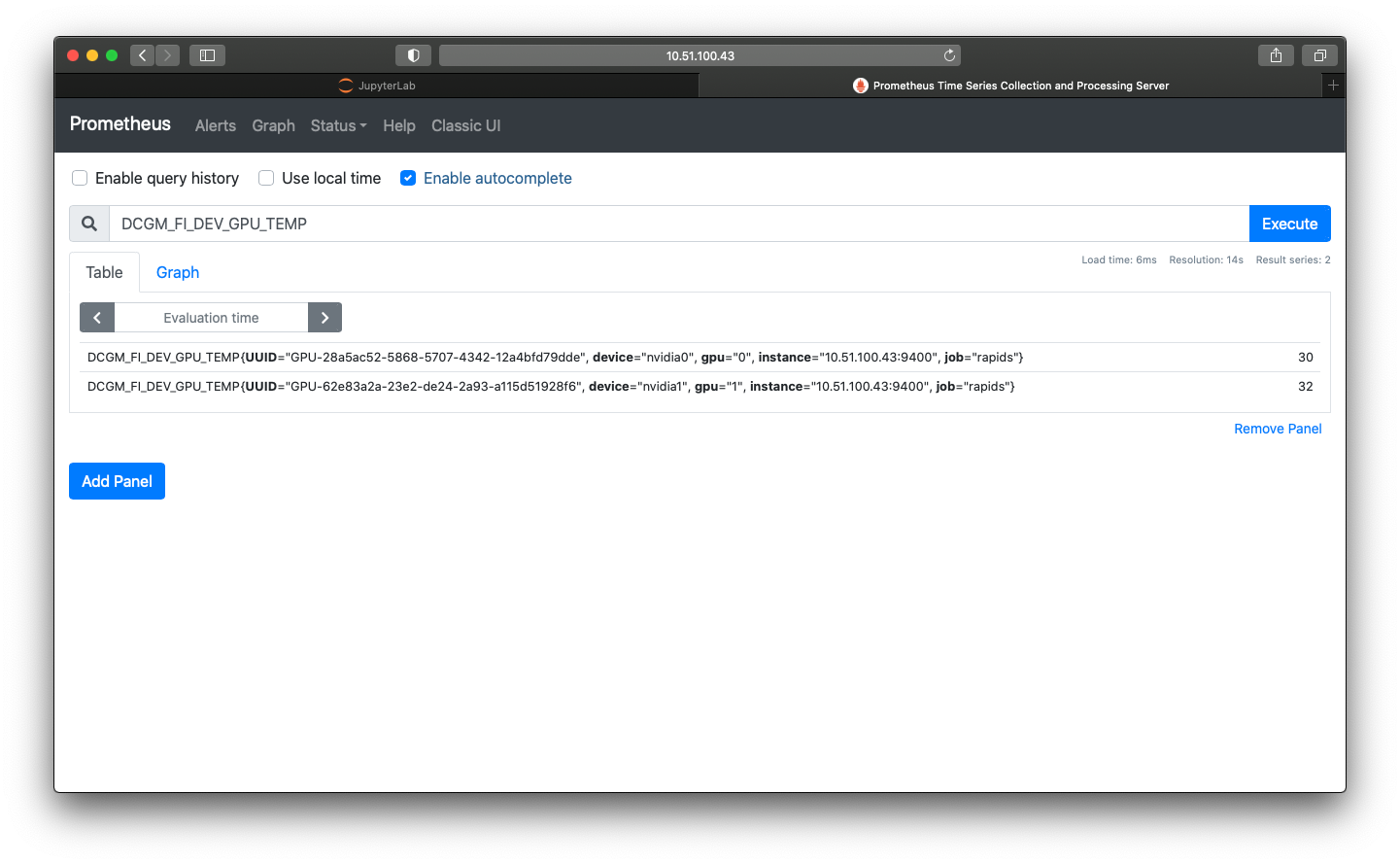Close the Safari window with red button
This screenshot has width=1400, height=864.
tap(73, 55)
